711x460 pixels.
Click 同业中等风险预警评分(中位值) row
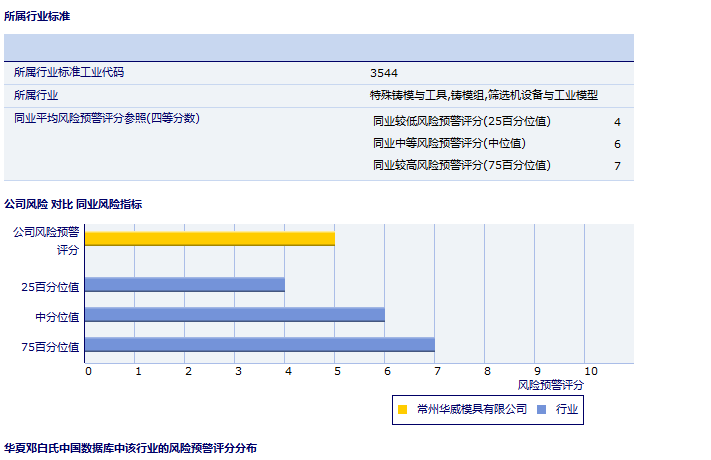point(448,143)
